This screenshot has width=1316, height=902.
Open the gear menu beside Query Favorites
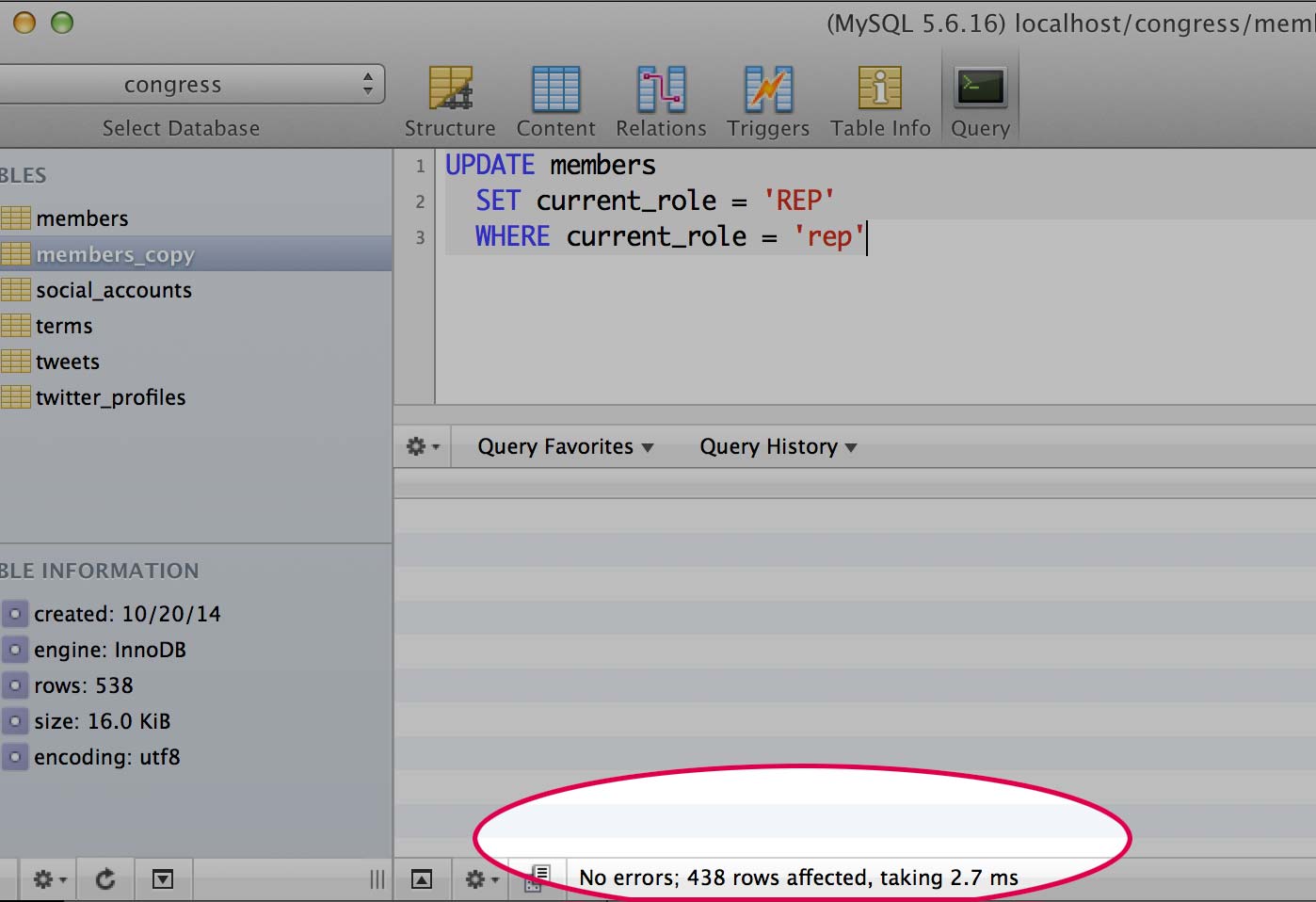[422, 447]
